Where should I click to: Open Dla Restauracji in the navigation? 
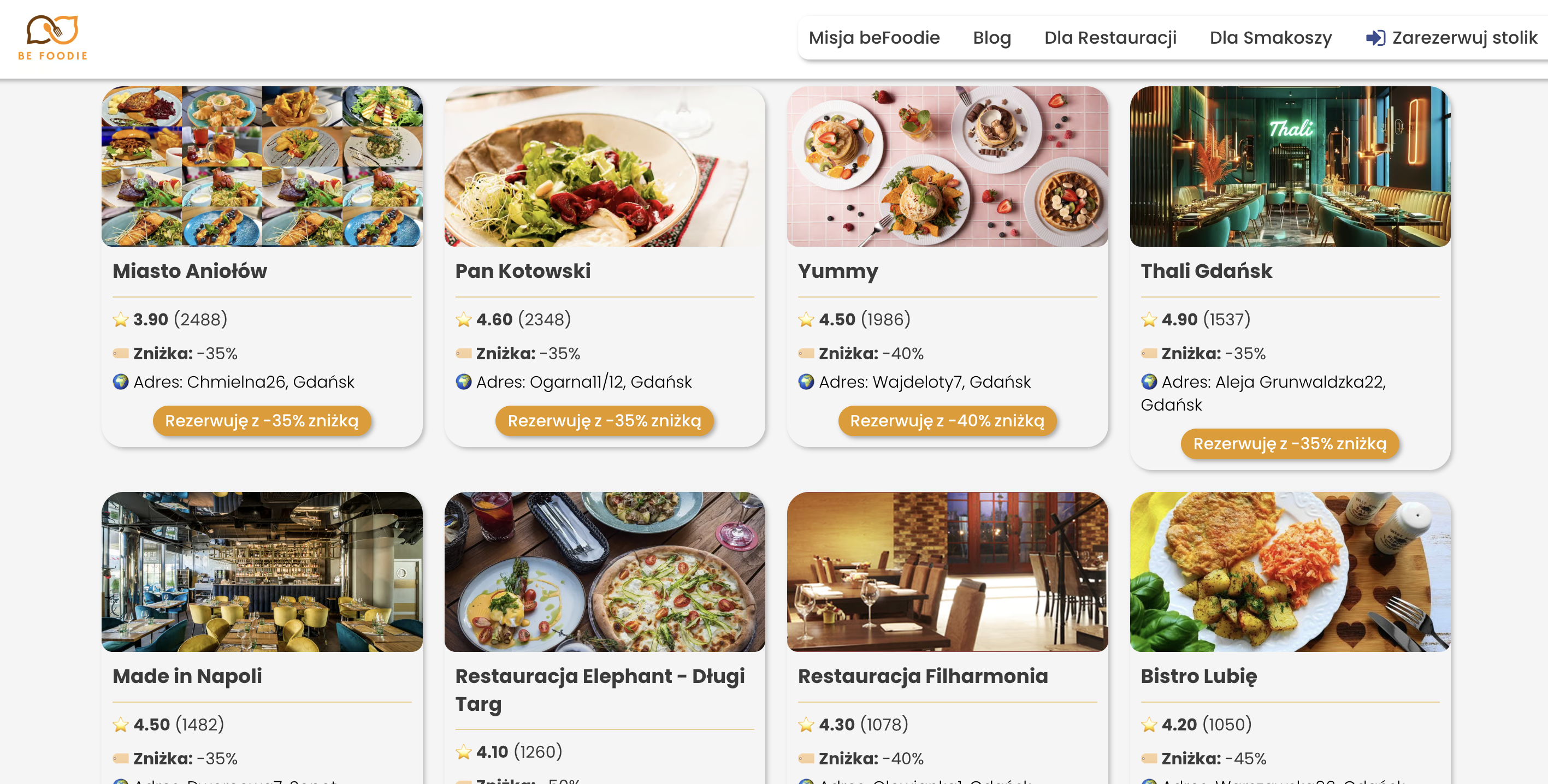pyautogui.click(x=1110, y=38)
